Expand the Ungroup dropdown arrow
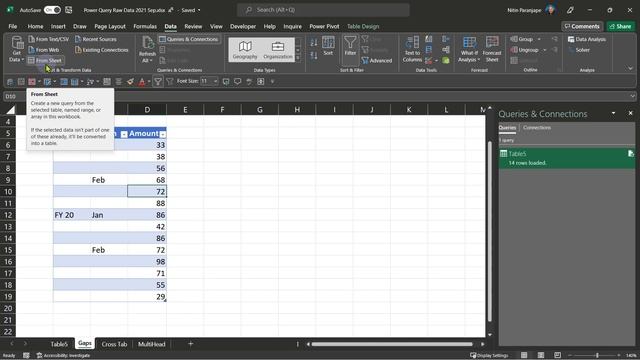The image size is (640, 360). [x=544, y=50]
